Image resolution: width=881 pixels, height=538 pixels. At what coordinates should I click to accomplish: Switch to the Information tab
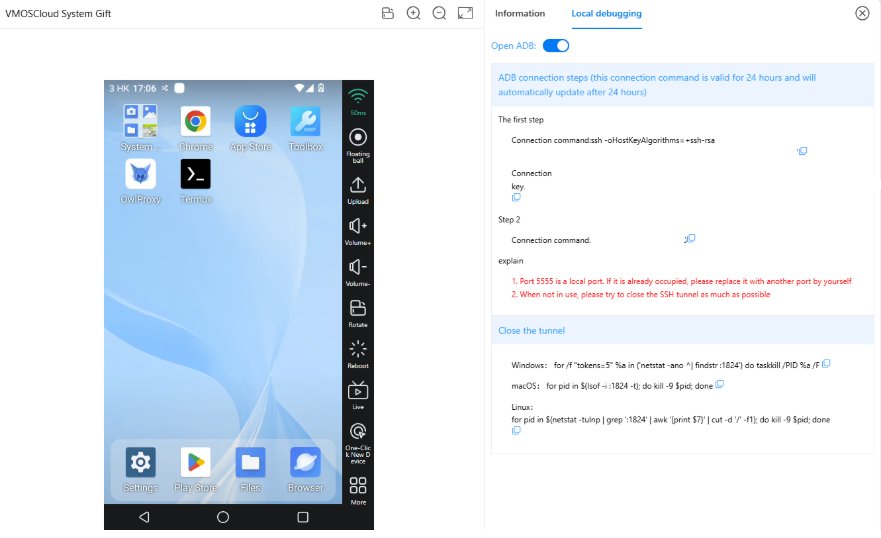[x=520, y=14]
